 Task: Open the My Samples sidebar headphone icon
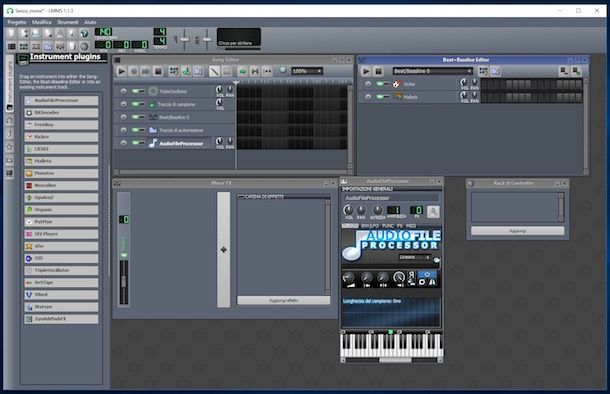pos(10,121)
